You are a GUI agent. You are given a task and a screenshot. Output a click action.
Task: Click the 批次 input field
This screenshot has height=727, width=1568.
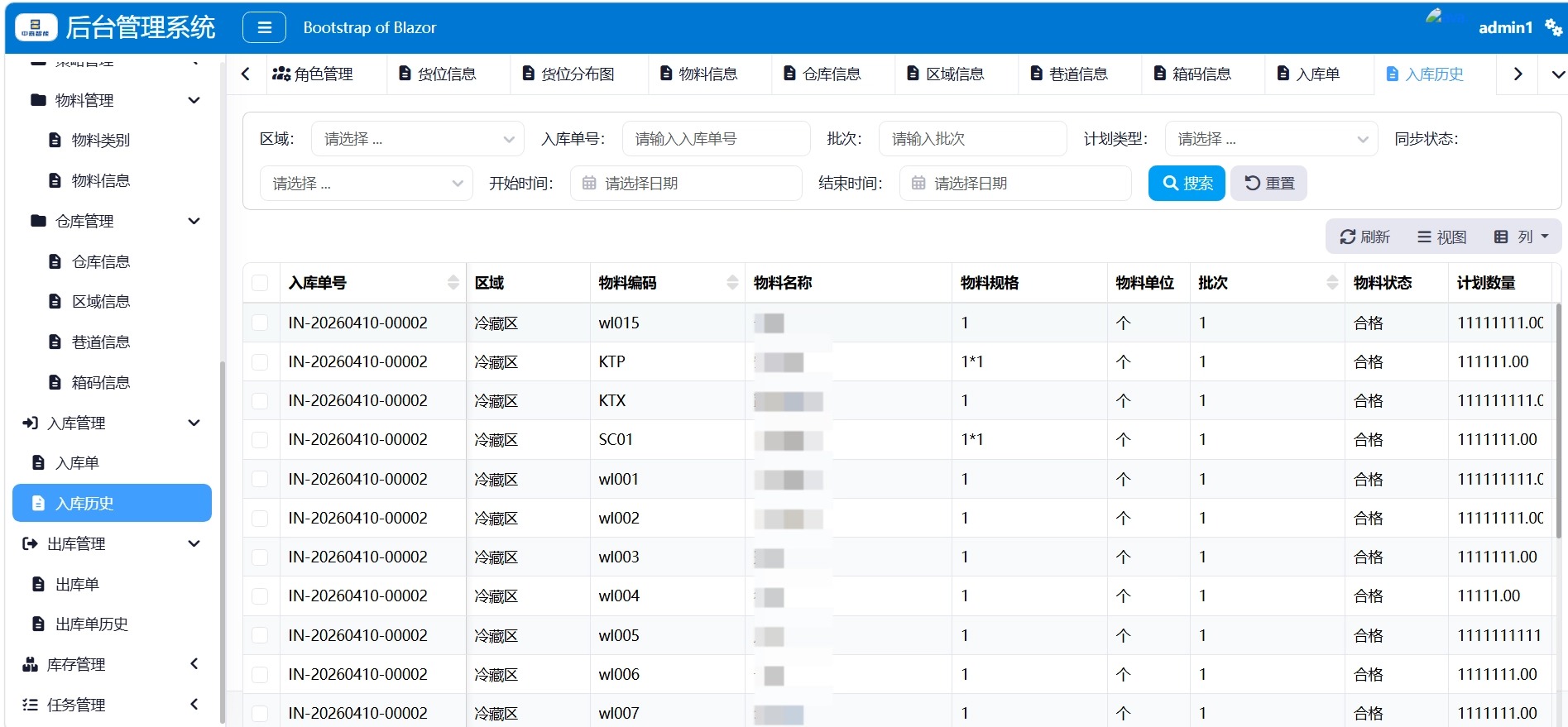(x=972, y=139)
